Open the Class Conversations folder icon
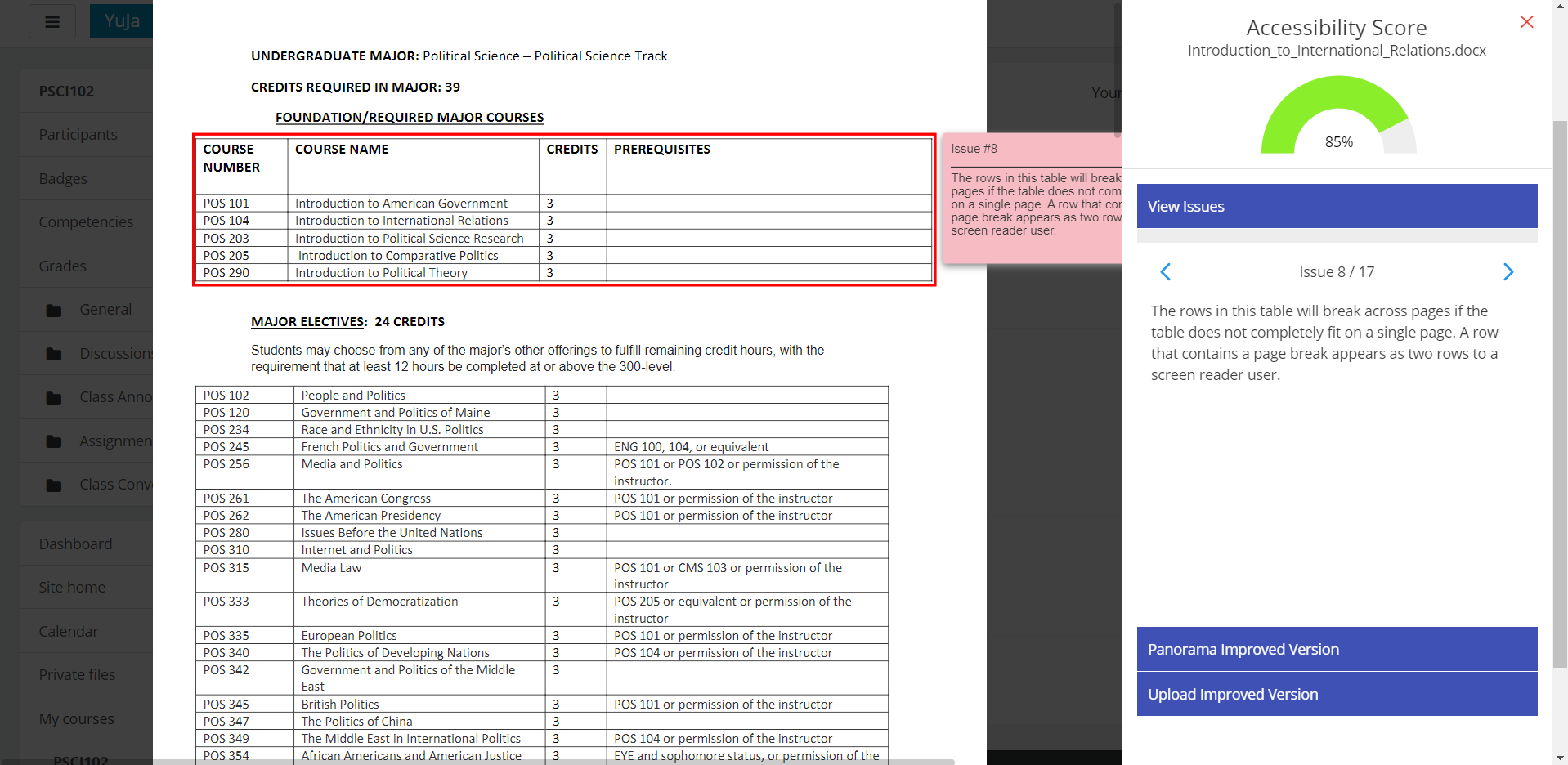 54,485
